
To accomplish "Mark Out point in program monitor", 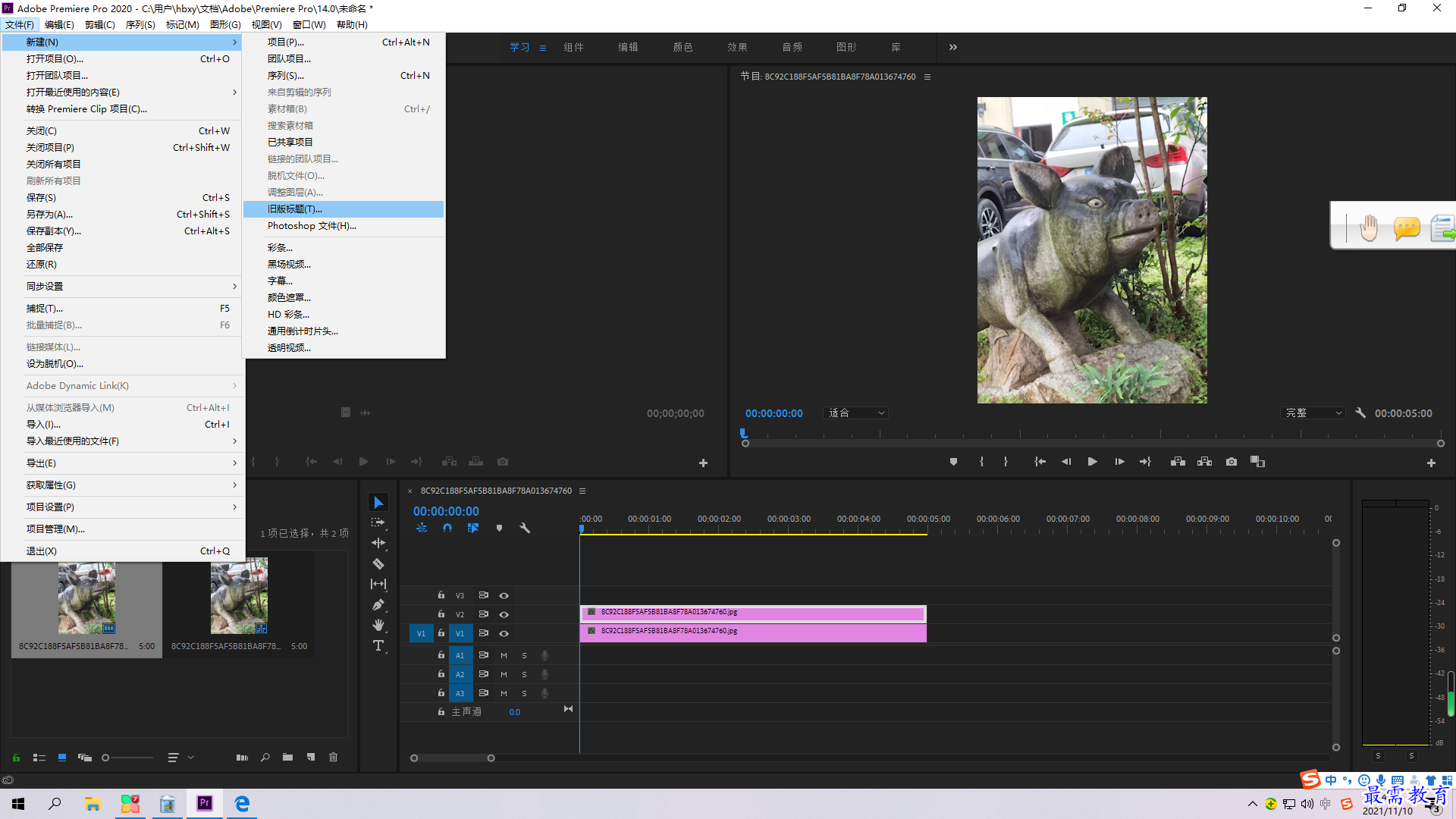I will tap(1006, 462).
